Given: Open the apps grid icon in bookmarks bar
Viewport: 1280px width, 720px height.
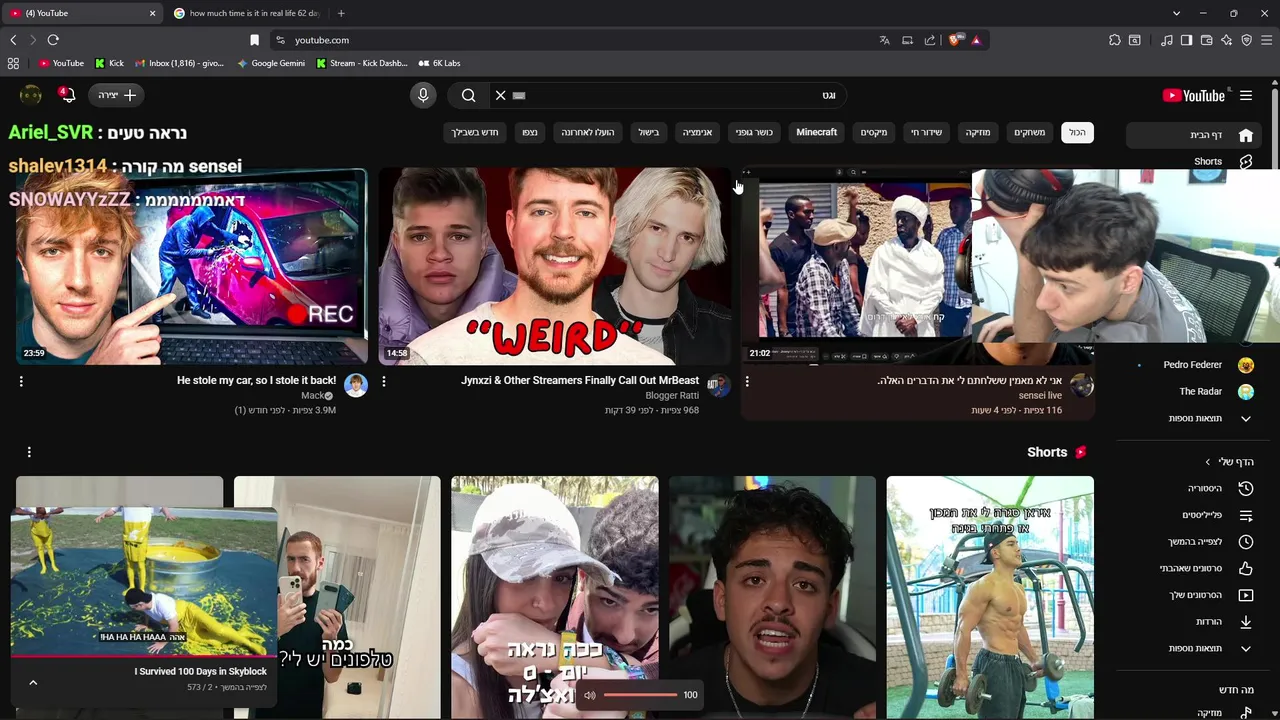Looking at the screenshot, I should pyautogui.click(x=13, y=63).
